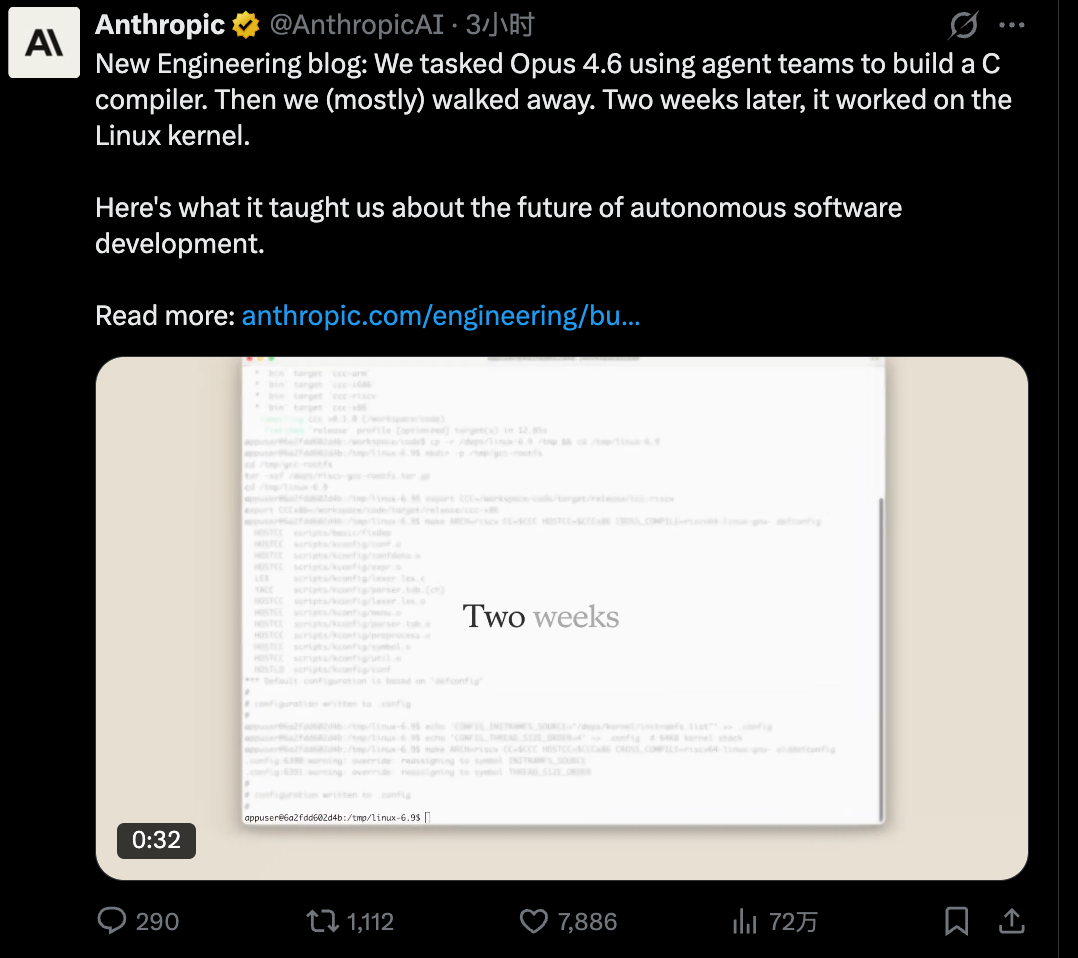
Task: Click the Anthropic AI logo avatar
Action: tap(43, 42)
